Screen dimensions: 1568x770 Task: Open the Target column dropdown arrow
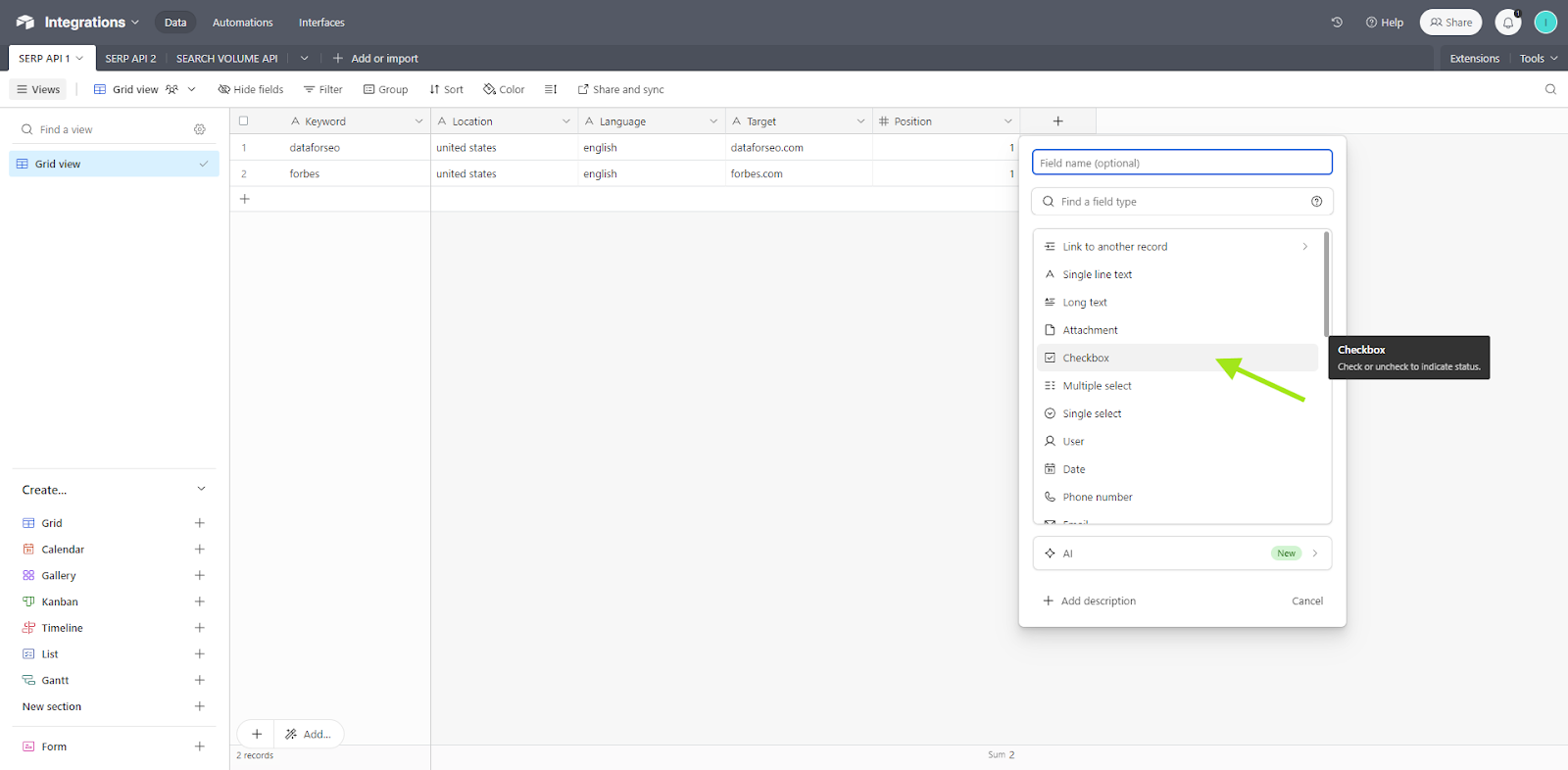pos(860,121)
